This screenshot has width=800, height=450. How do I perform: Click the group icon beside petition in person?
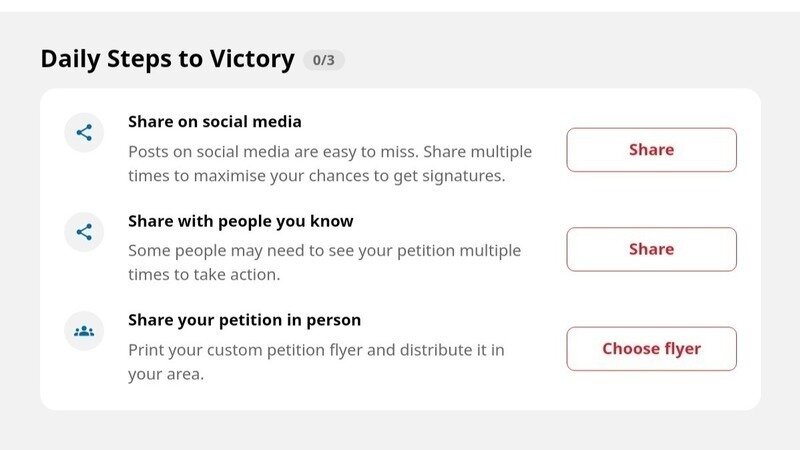coord(84,331)
